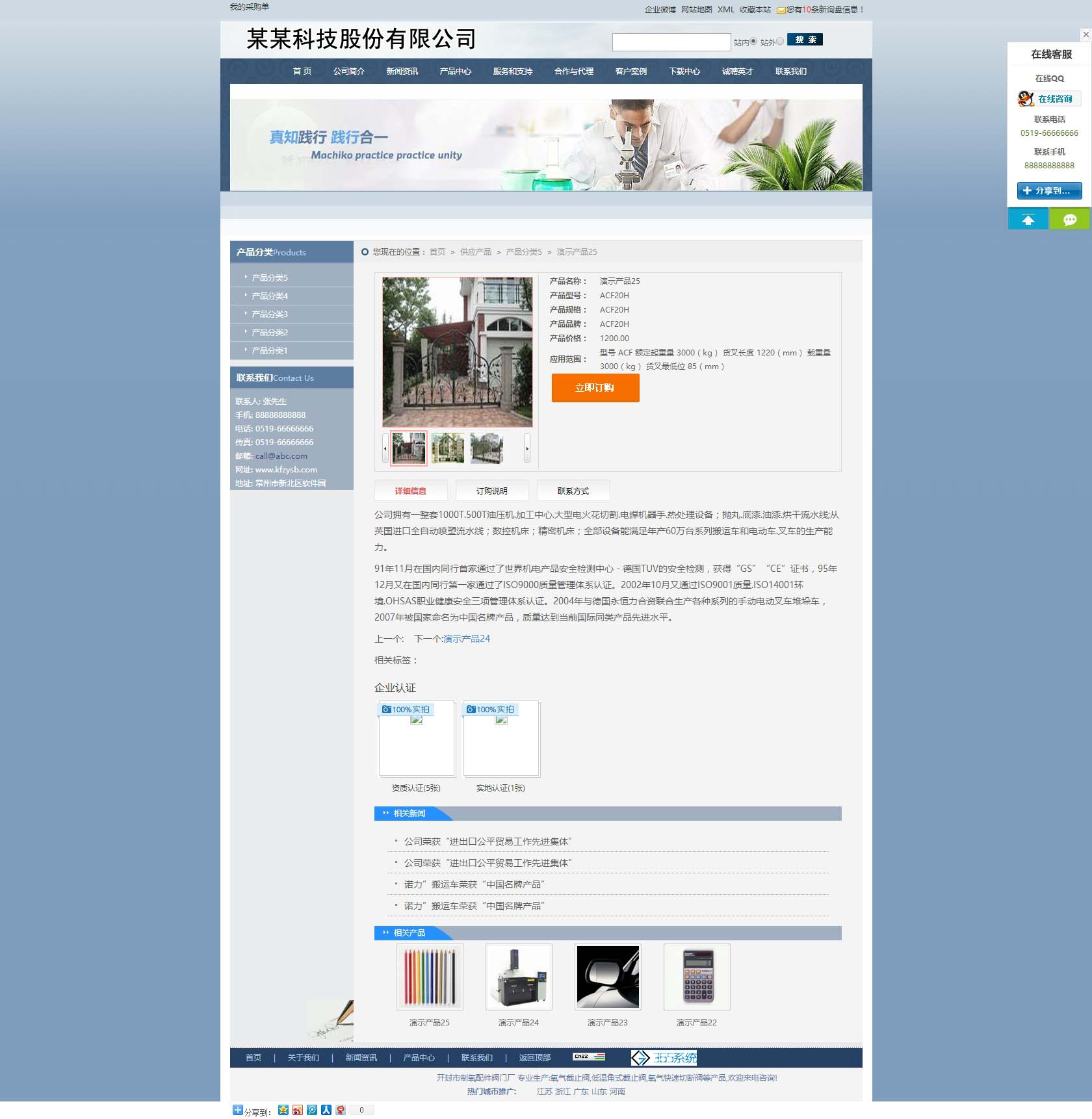Open the green chat bubble icon
The image size is (1092, 1119).
point(1069,220)
